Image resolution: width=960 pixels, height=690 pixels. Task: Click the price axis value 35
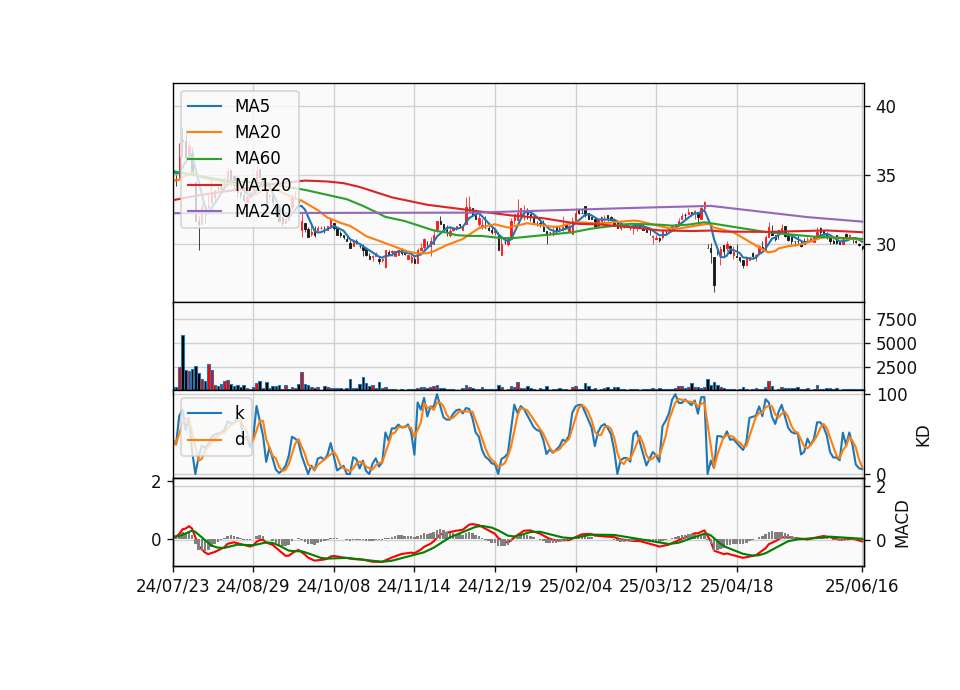coord(885,176)
